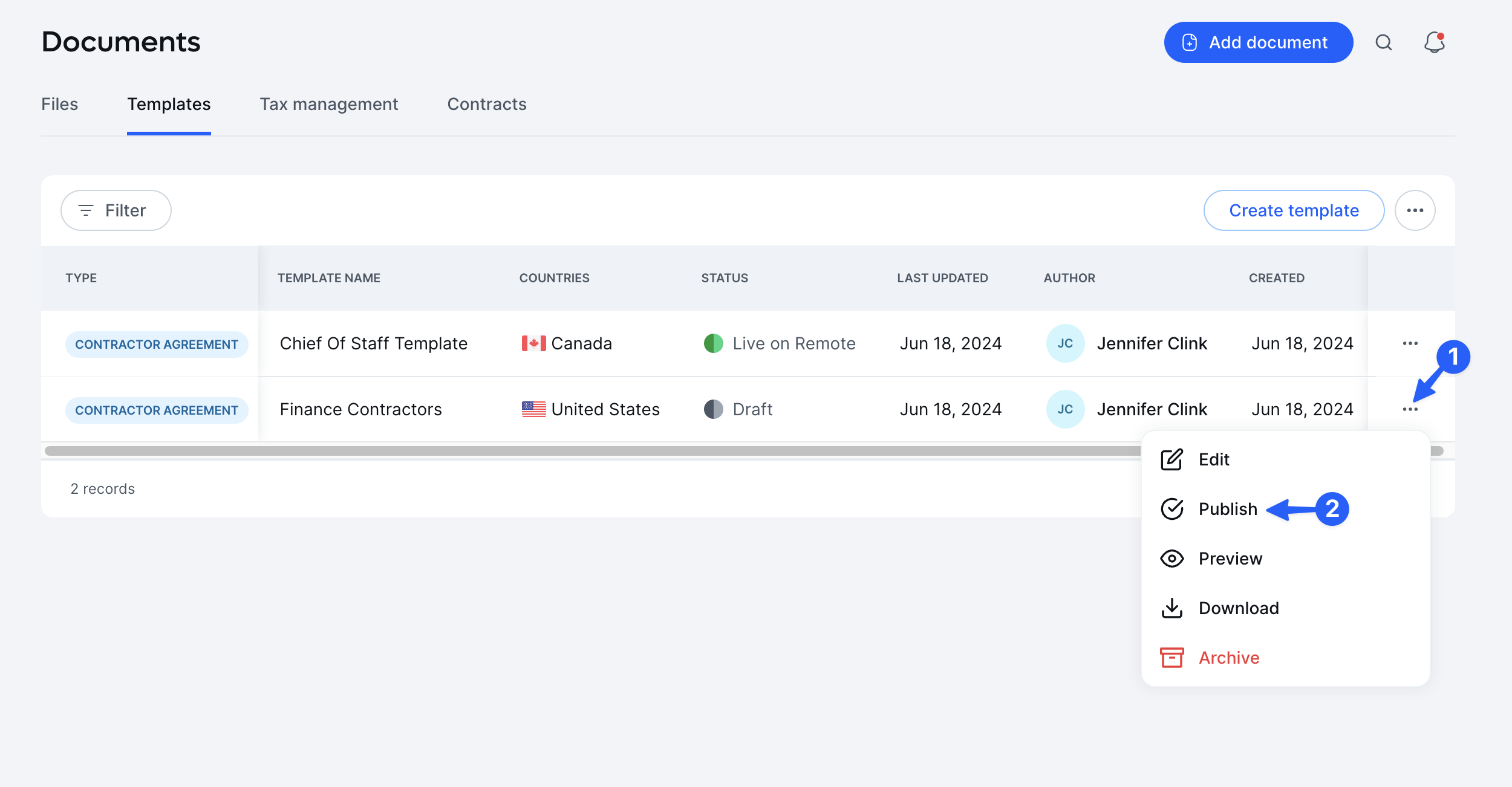Click the Created column header
The width and height of the screenshot is (1512, 787).
pos(1277,278)
